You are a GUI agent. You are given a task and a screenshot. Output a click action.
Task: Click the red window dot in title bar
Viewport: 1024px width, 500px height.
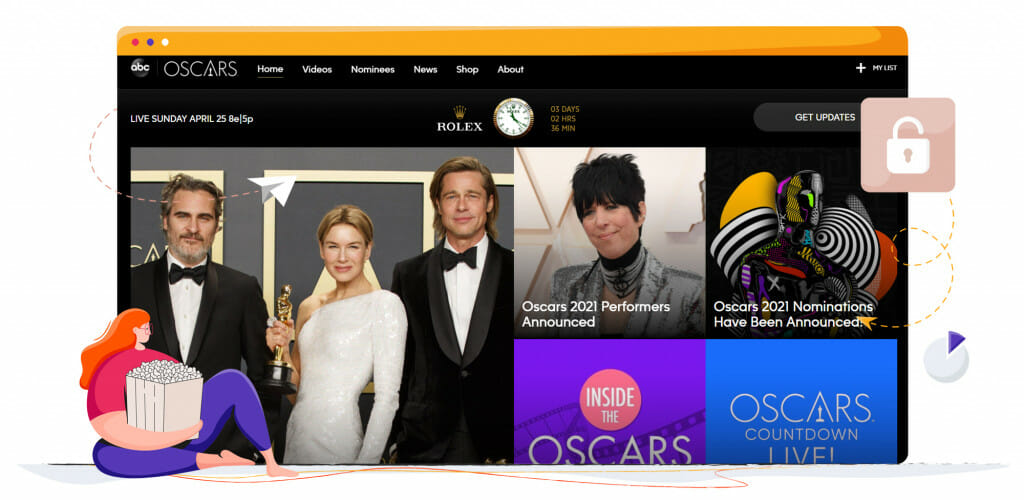(x=135, y=42)
